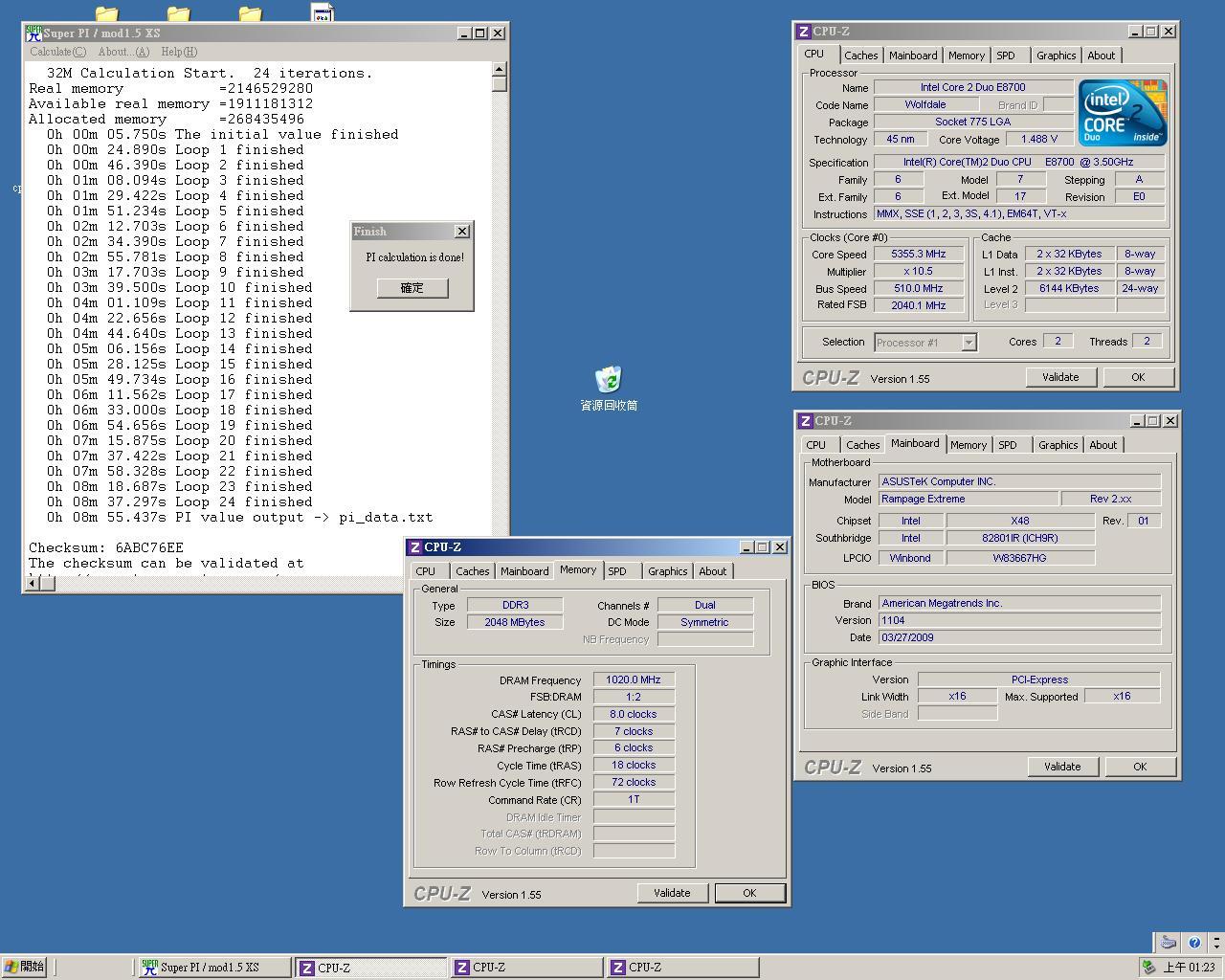
Task: Click the Core Speed 5355.3 MHz field
Action: [918, 255]
